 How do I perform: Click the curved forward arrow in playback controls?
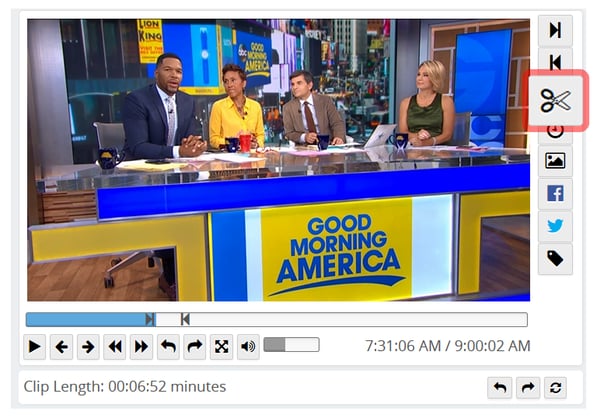click(195, 347)
